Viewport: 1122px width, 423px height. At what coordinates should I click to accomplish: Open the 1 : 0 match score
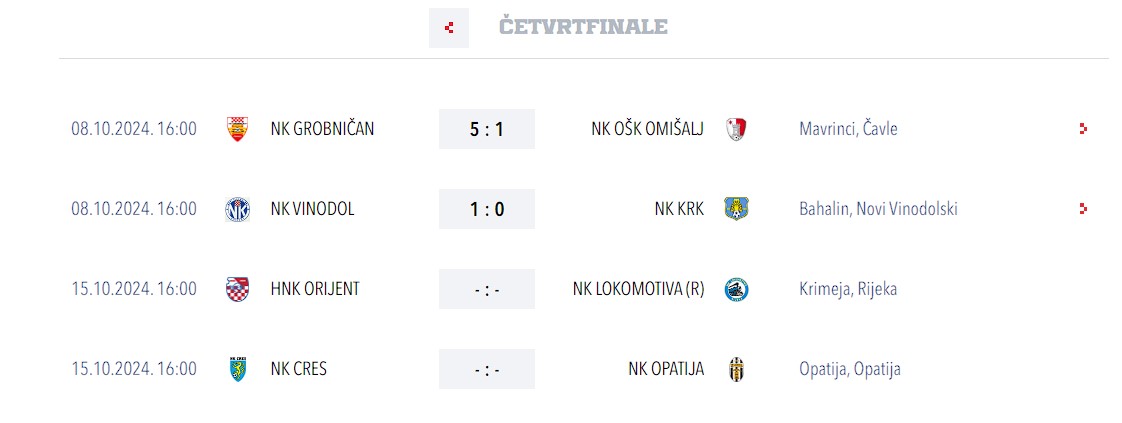(x=487, y=209)
